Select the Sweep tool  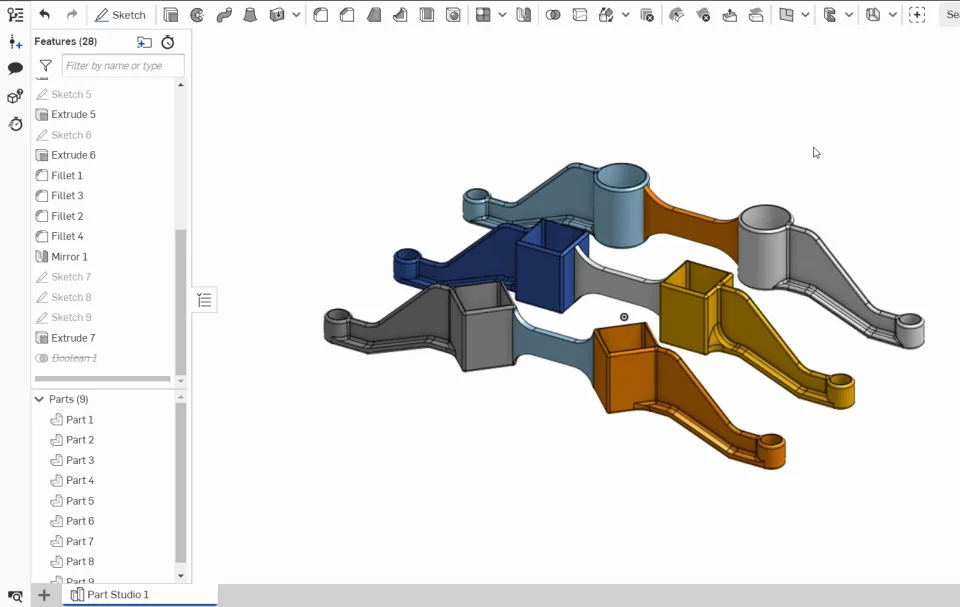coord(224,15)
